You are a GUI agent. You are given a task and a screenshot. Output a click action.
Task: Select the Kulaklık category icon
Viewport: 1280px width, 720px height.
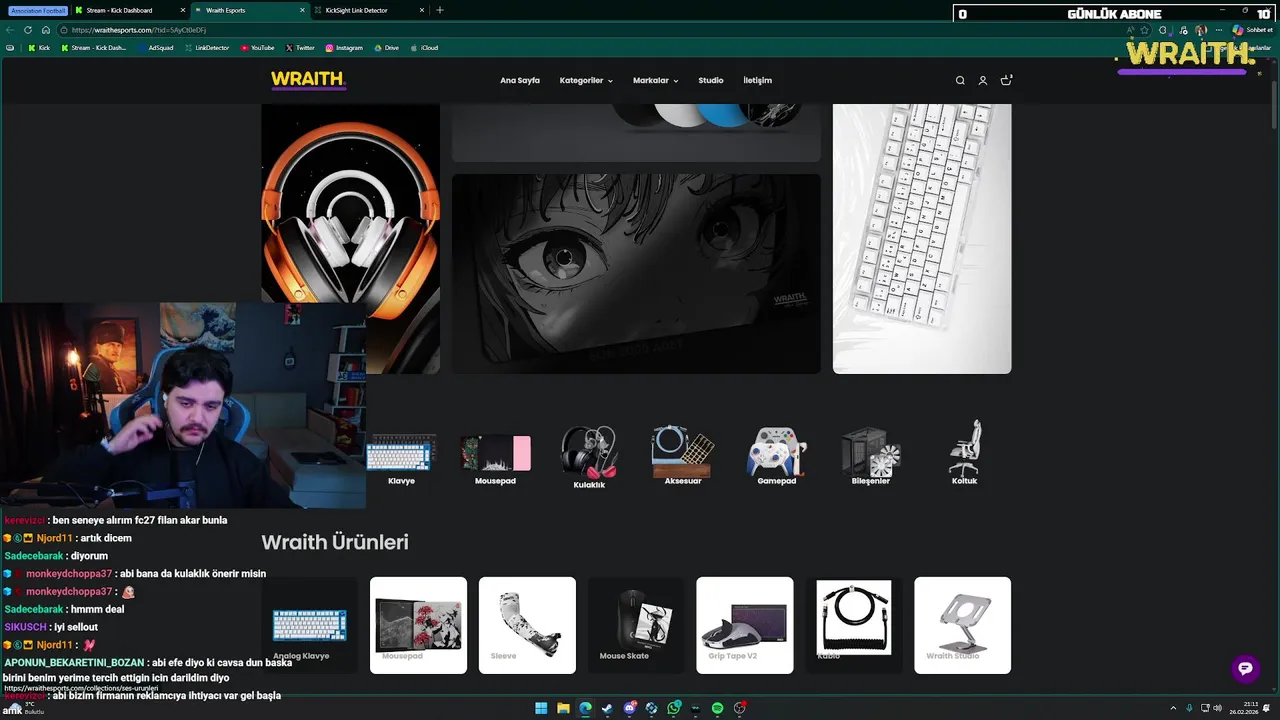click(x=589, y=458)
